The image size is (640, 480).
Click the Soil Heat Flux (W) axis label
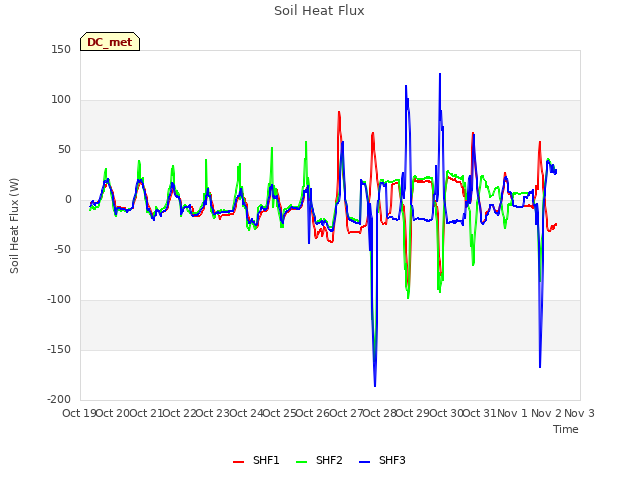(14, 225)
